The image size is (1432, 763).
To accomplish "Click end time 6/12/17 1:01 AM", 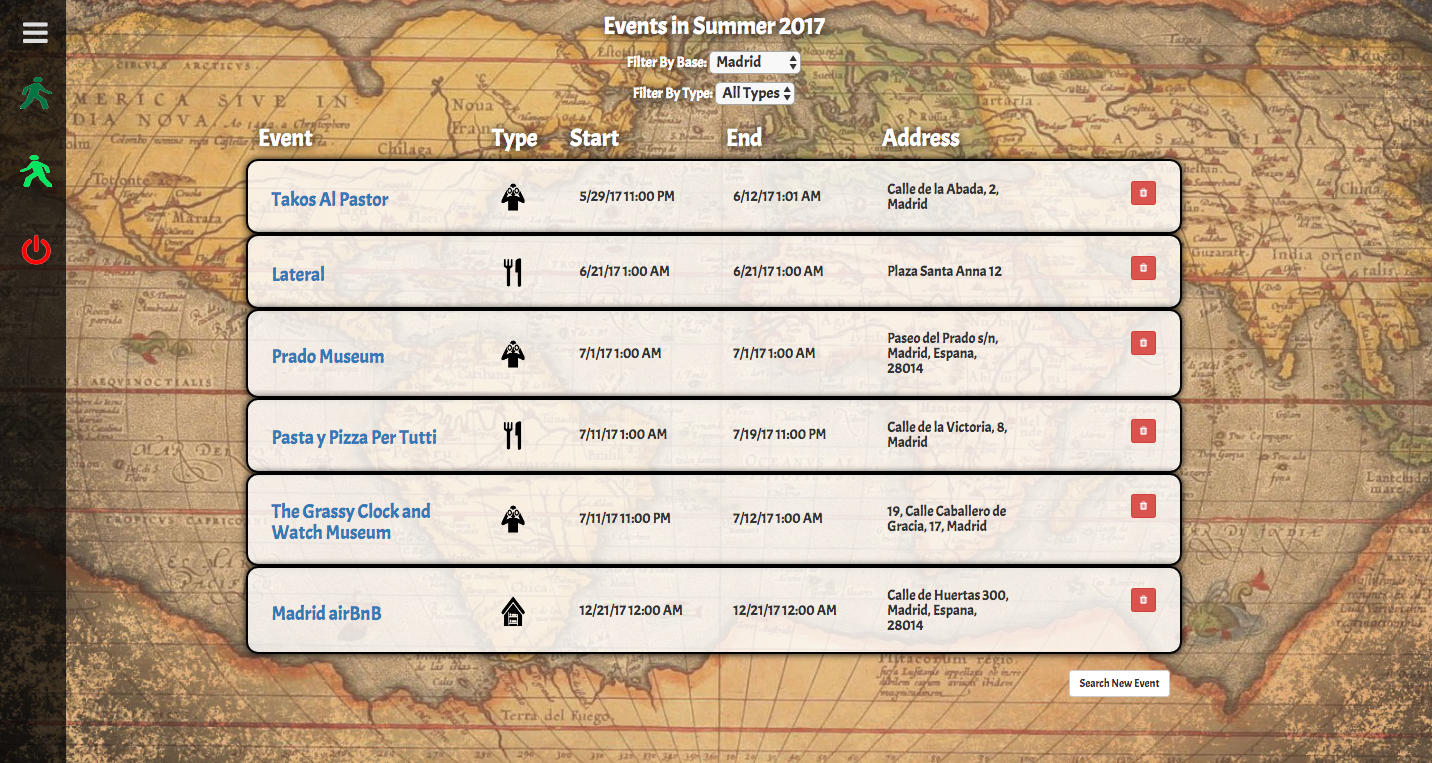I will [777, 196].
